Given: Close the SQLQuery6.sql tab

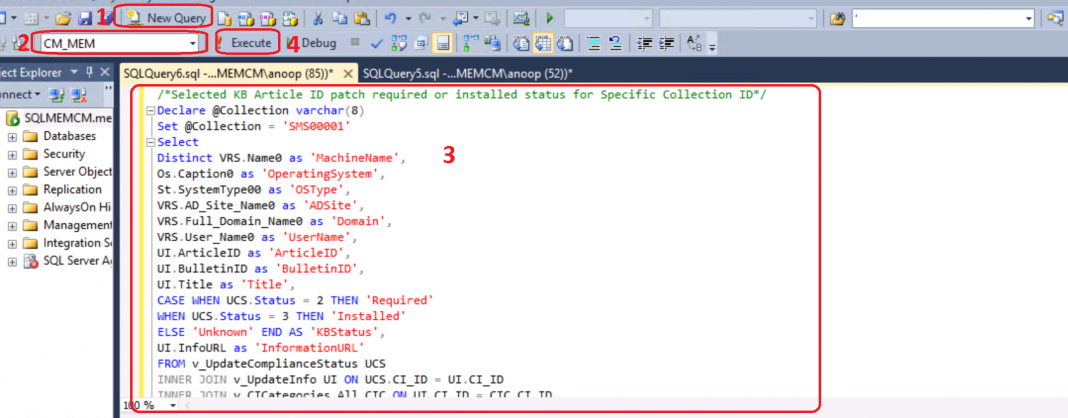Looking at the screenshot, I should click(347, 74).
